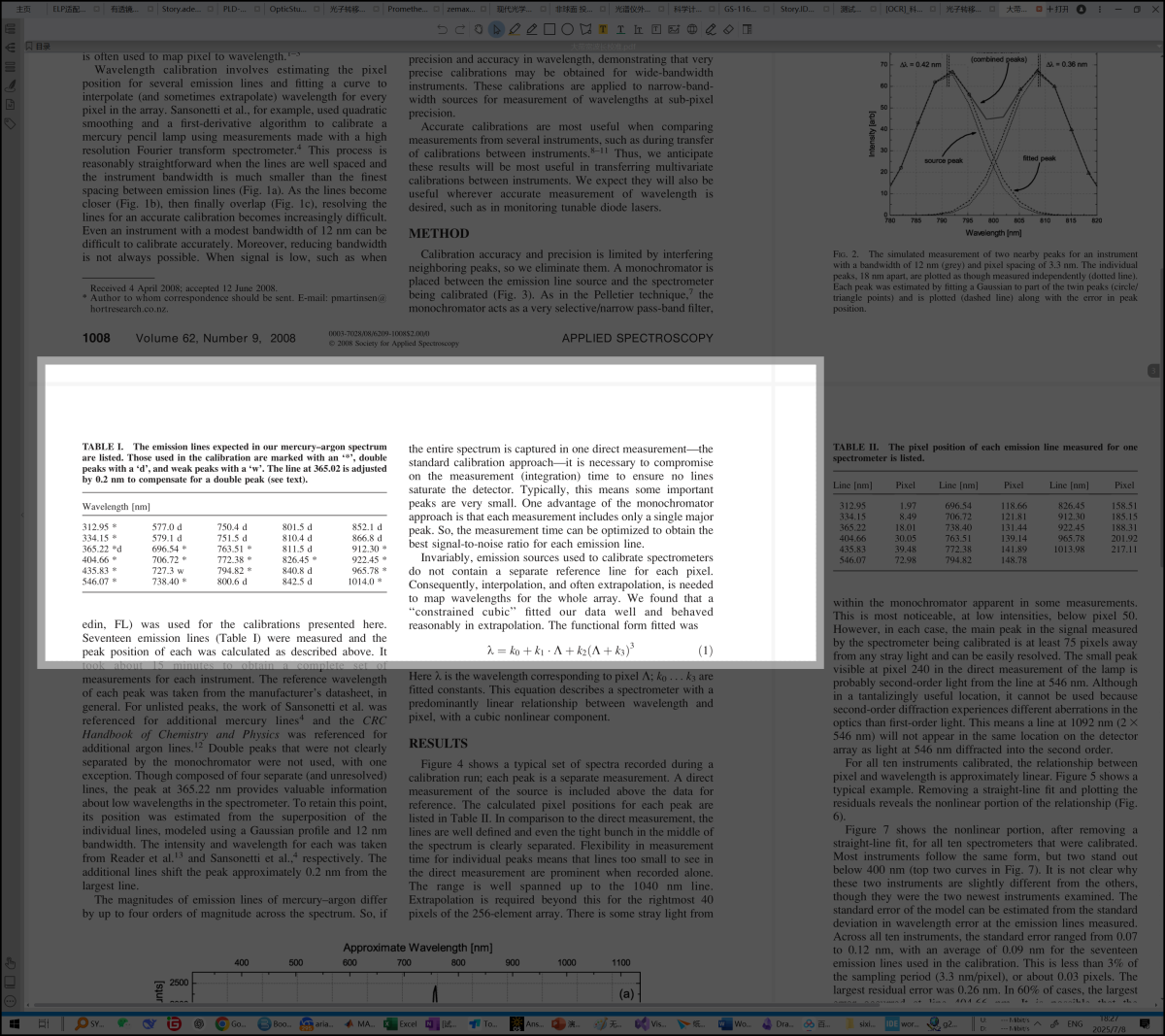1165x1036 pixels.
Task: Open the outline list icon in left sidebar
Action: (11, 28)
